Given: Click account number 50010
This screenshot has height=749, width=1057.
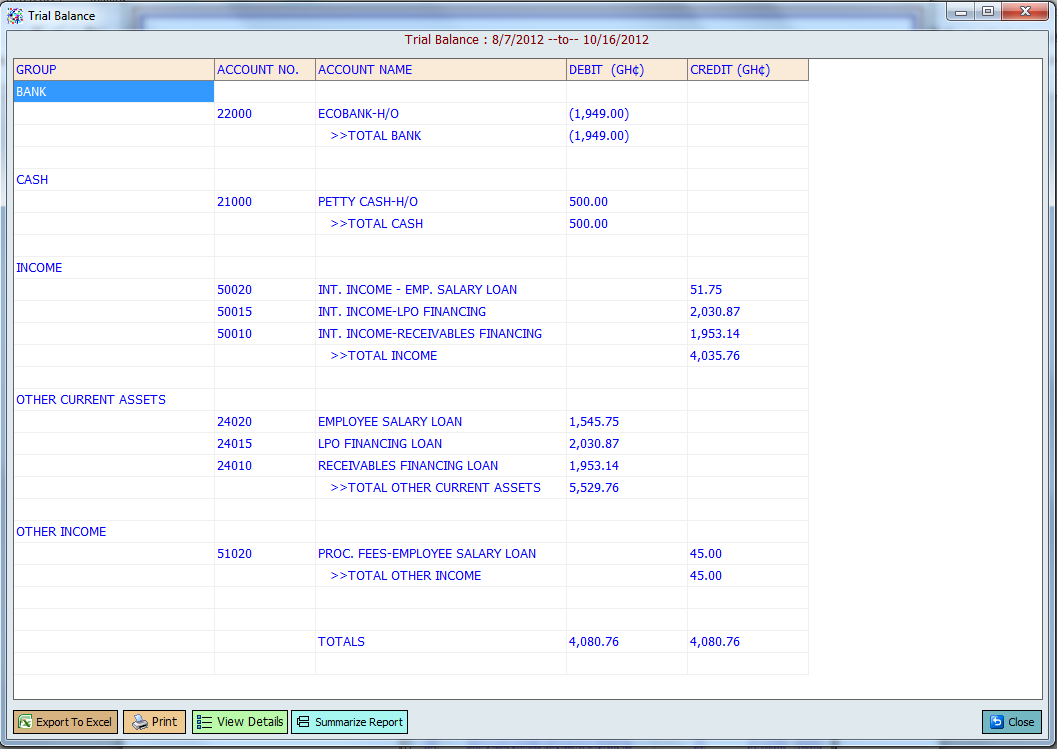Looking at the screenshot, I should [x=235, y=334].
